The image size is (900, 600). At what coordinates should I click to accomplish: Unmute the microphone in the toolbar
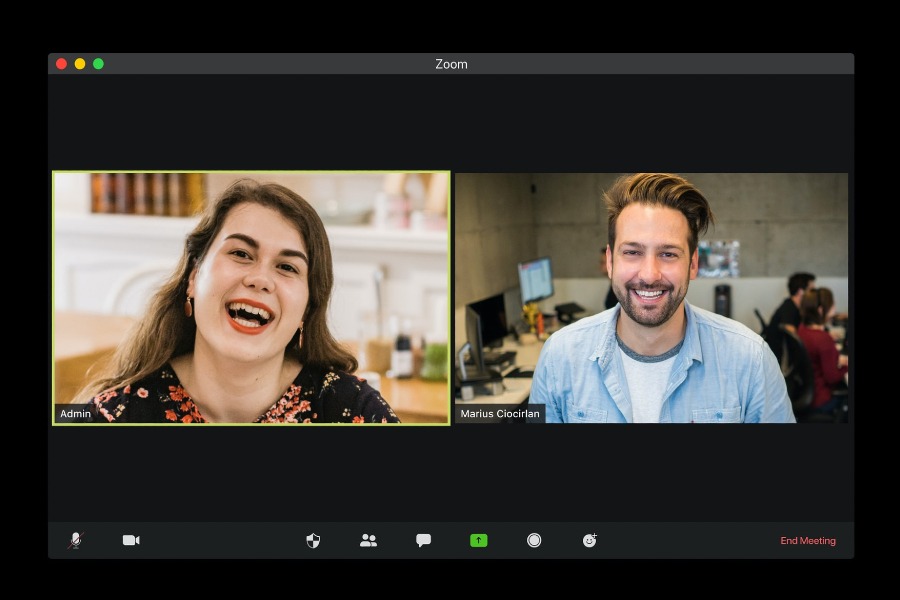click(x=74, y=540)
